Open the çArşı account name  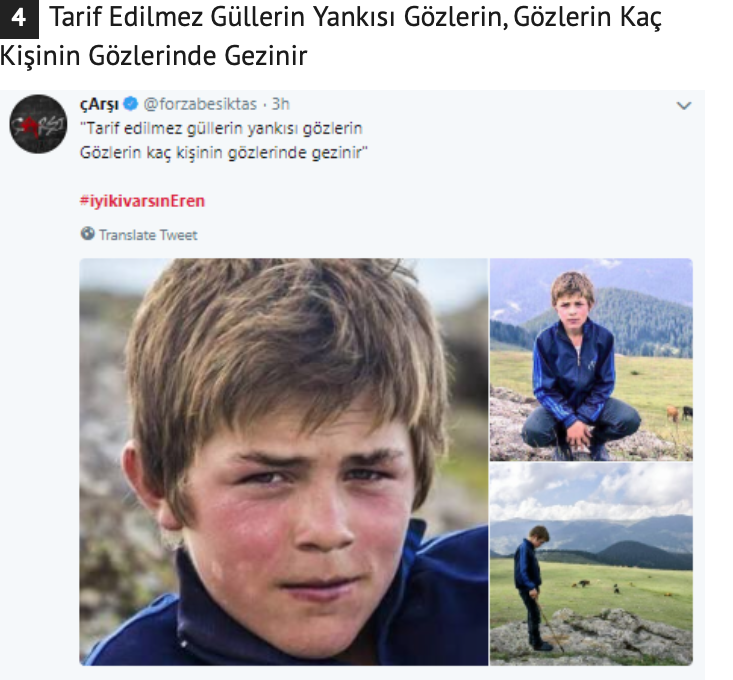click(99, 104)
